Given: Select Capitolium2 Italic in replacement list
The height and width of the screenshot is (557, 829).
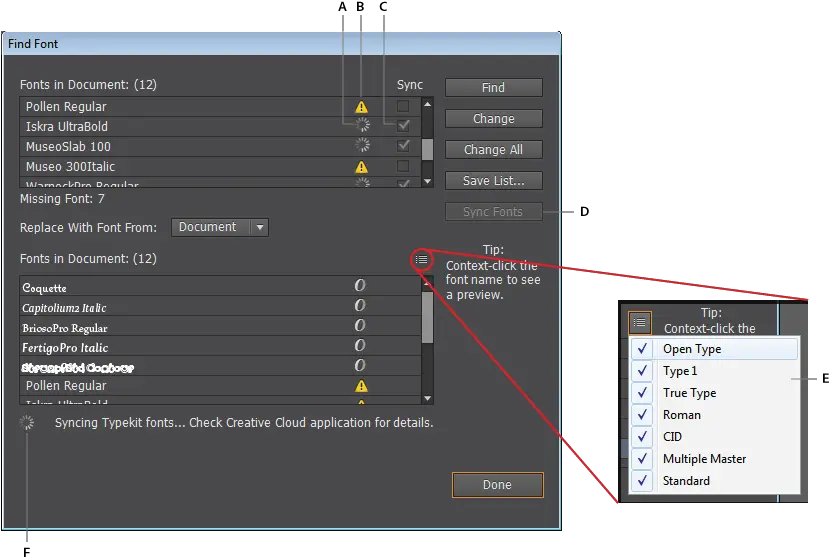Looking at the screenshot, I should pos(220,305).
